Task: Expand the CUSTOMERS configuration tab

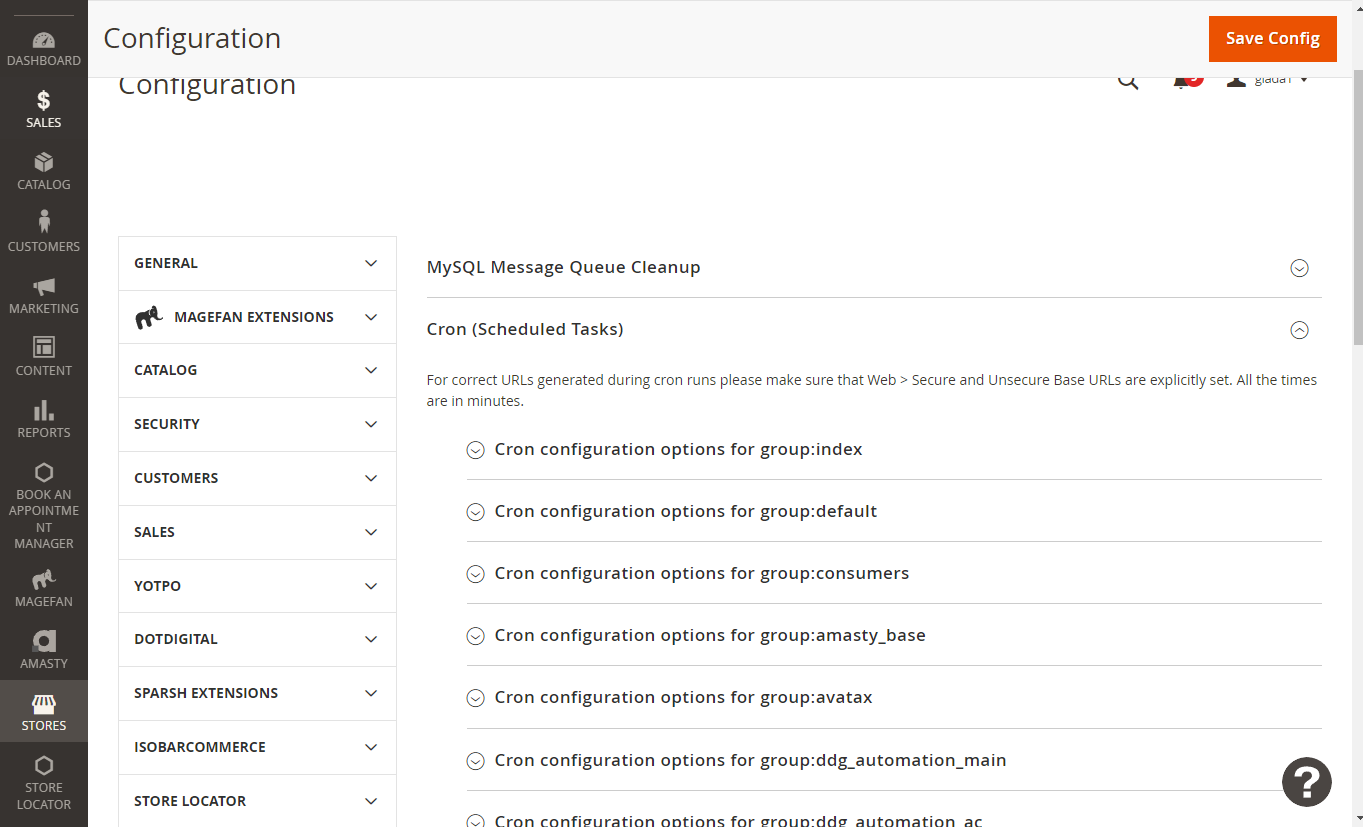Action: pos(257,478)
